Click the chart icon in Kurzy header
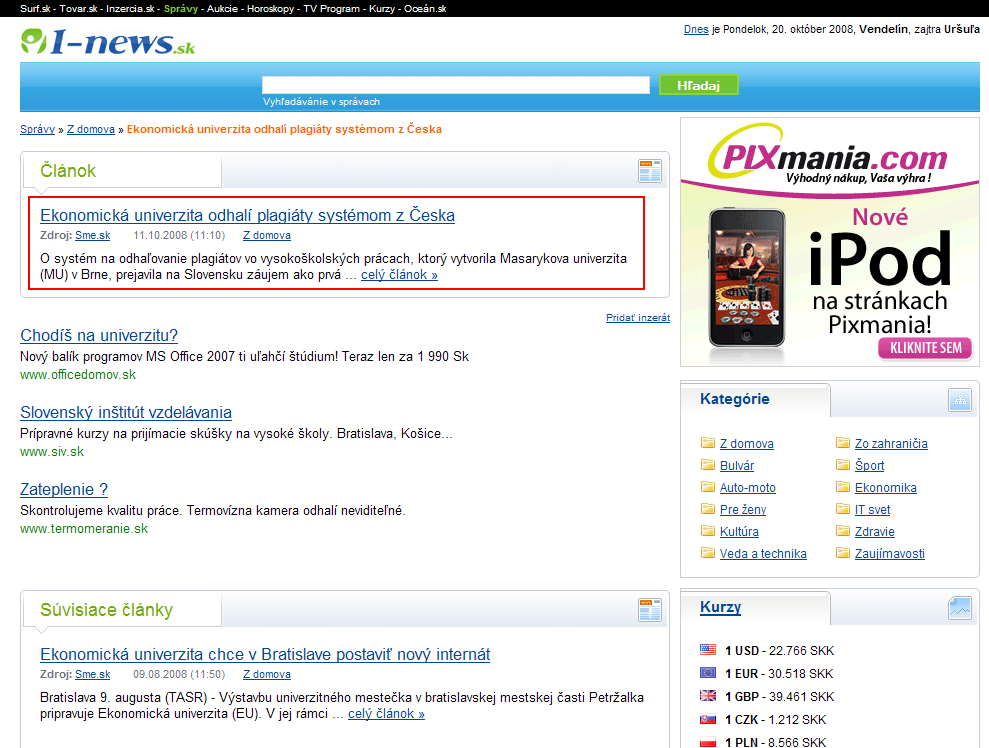The height and width of the screenshot is (748, 989). click(960, 608)
